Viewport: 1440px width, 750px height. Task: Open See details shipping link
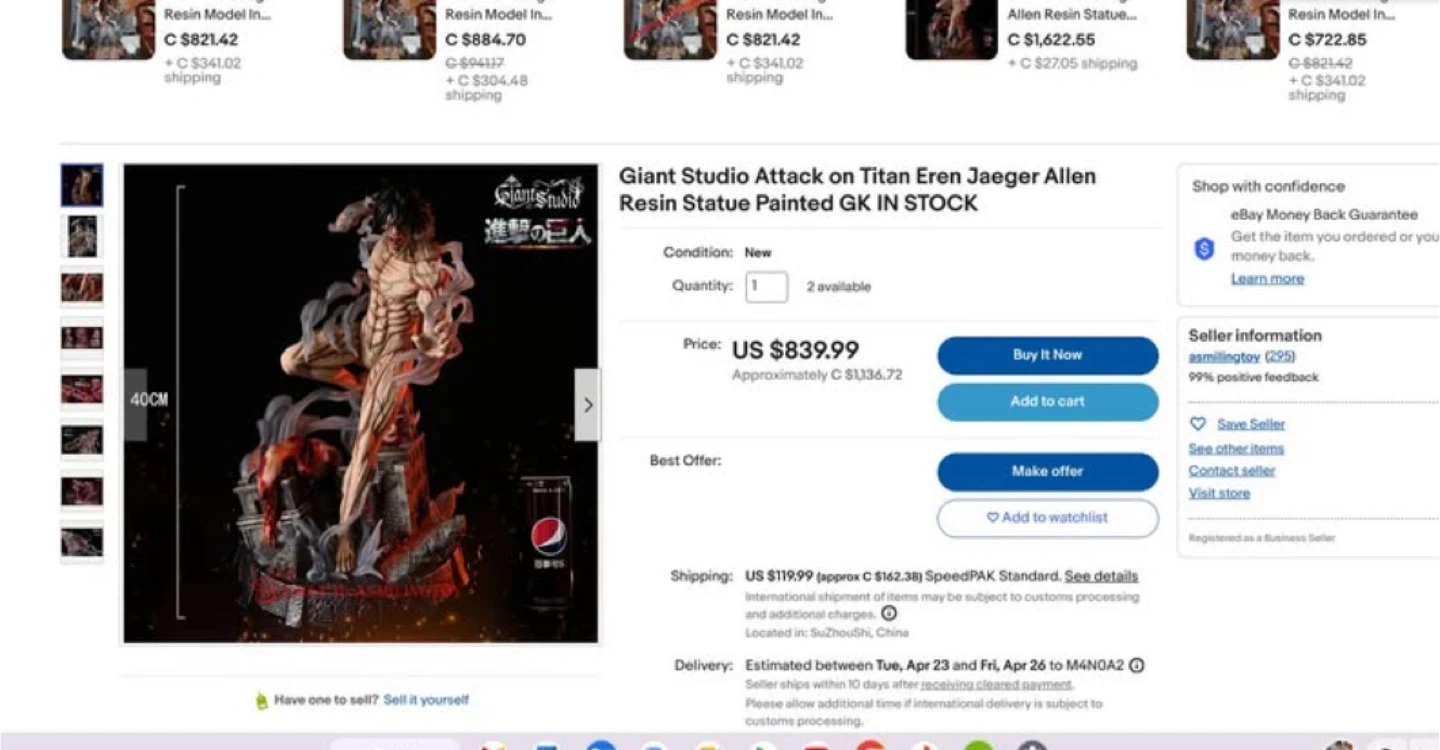(x=1101, y=576)
